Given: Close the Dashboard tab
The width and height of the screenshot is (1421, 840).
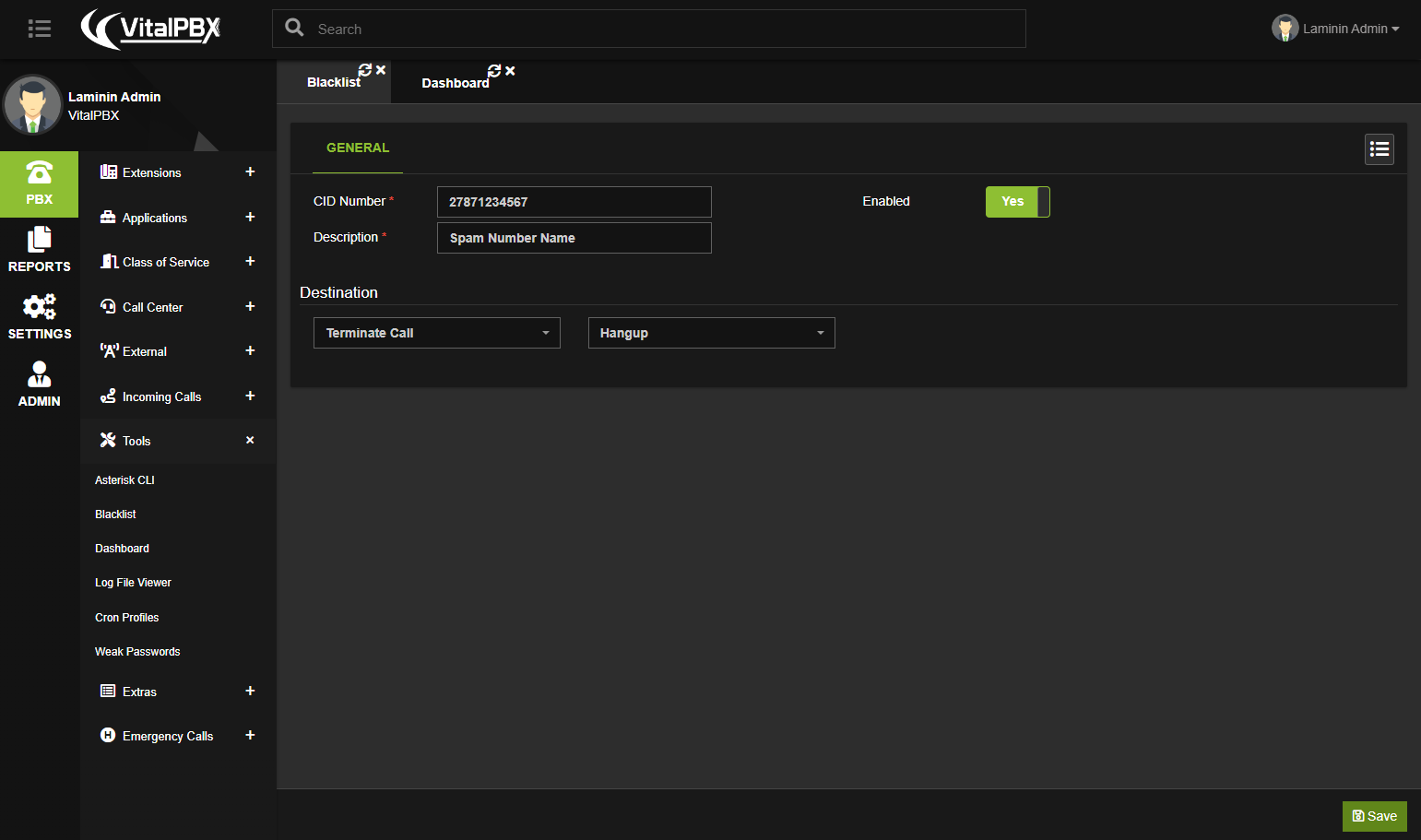Looking at the screenshot, I should coord(510,71).
